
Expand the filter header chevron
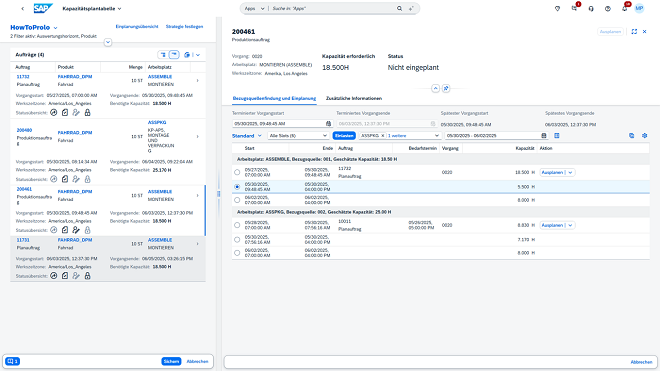[108, 42]
